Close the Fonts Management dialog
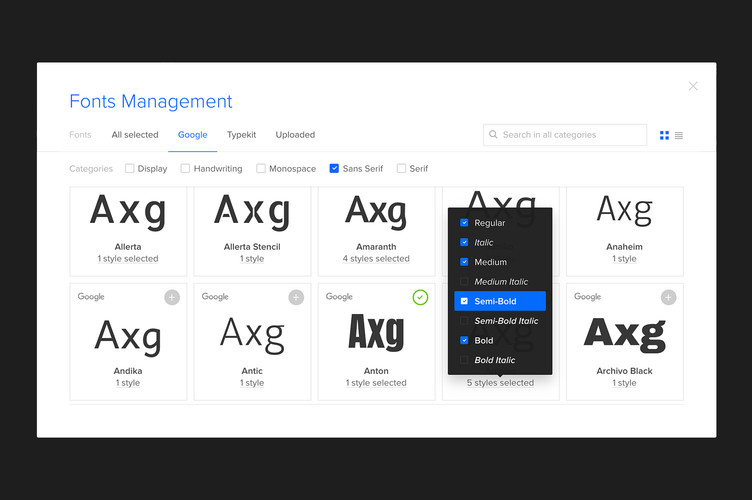Screen dimensions: 752x500 [x=693, y=86]
